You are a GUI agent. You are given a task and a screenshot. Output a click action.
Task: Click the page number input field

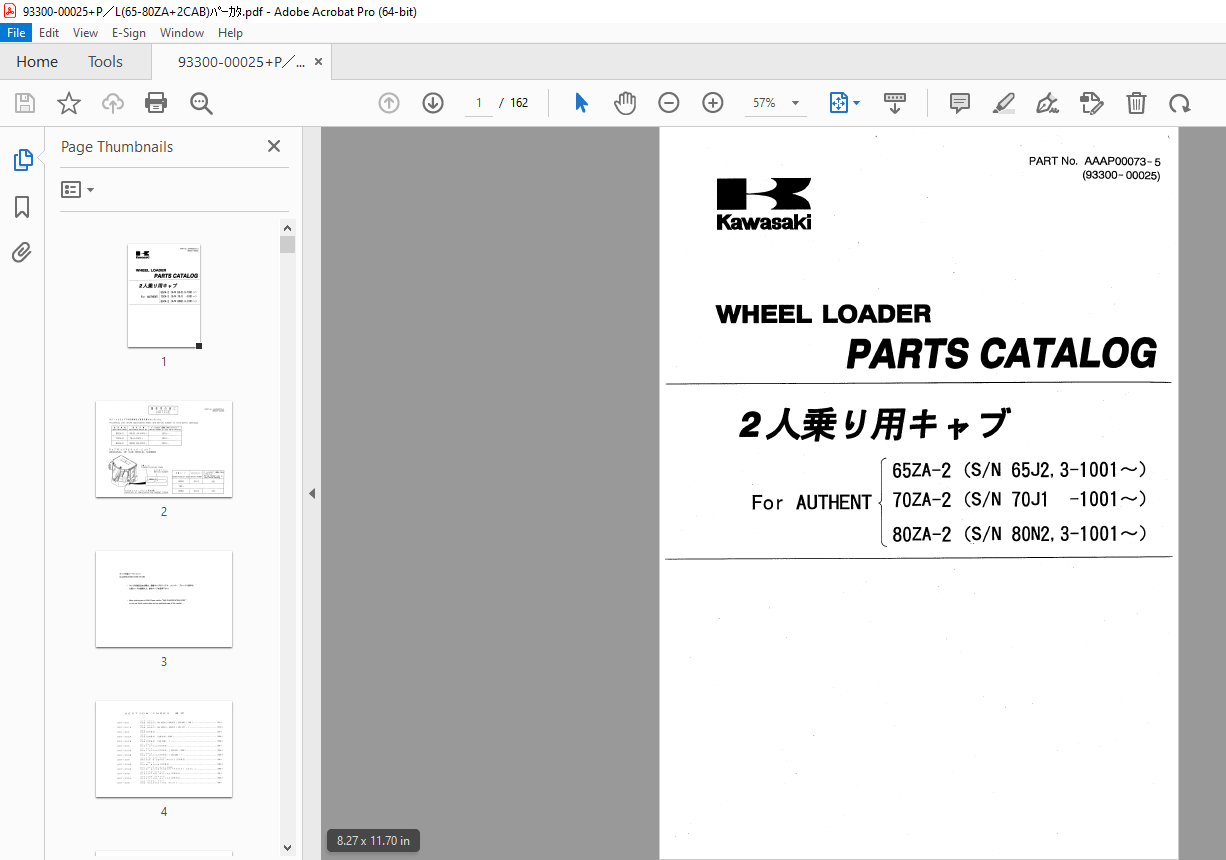479,103
